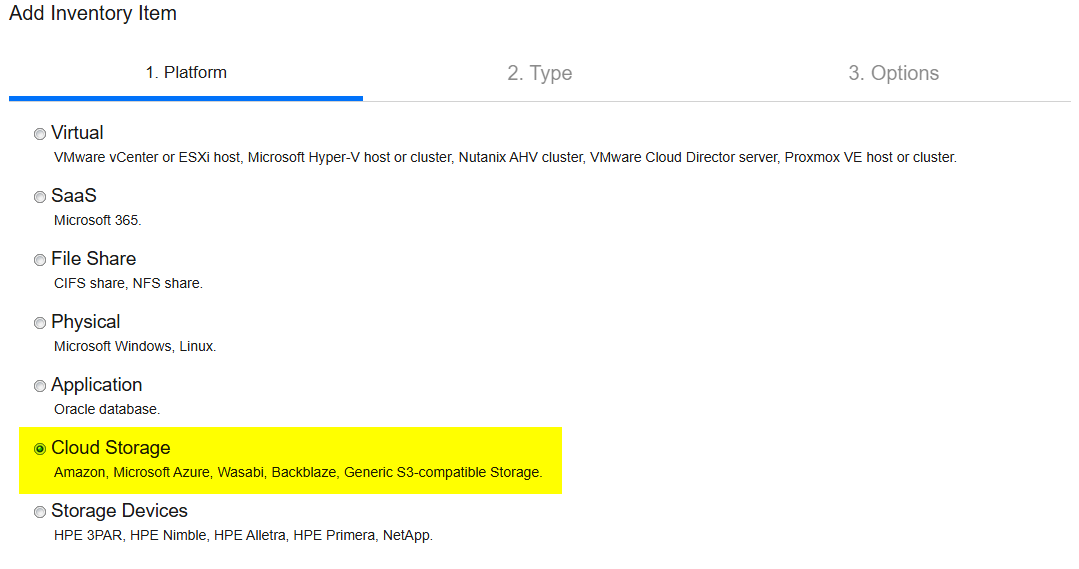Click the SaaS option label

[74, 196]
